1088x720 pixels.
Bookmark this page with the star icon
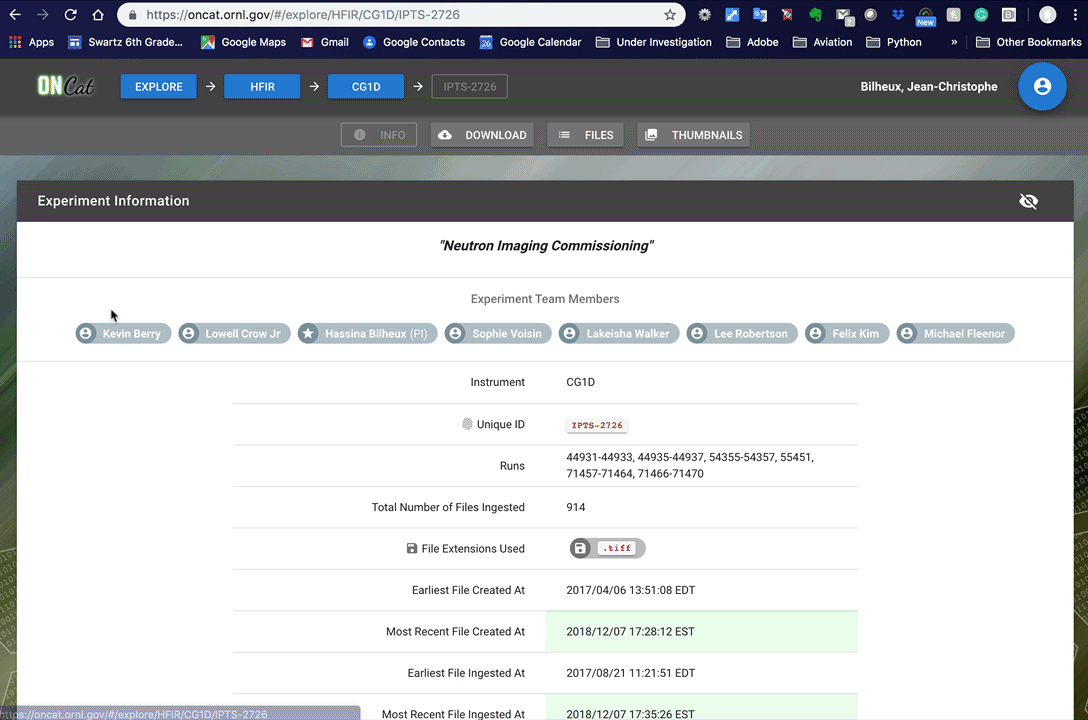click(670, 15)
